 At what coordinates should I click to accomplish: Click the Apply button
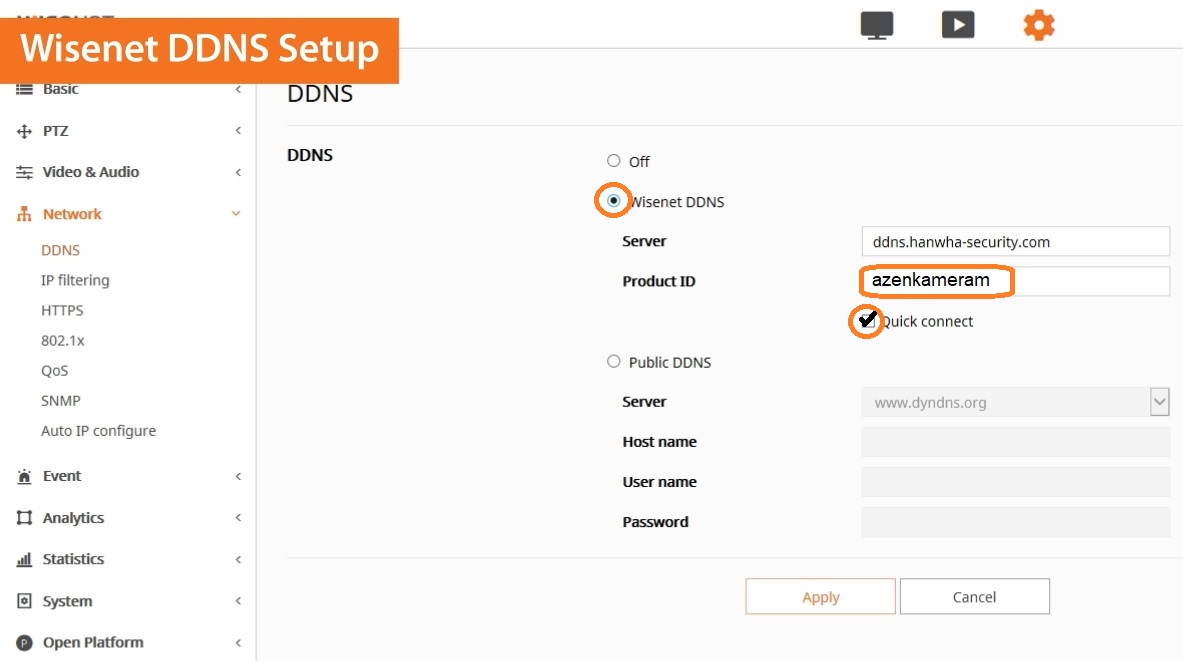[x=820, y=596]
